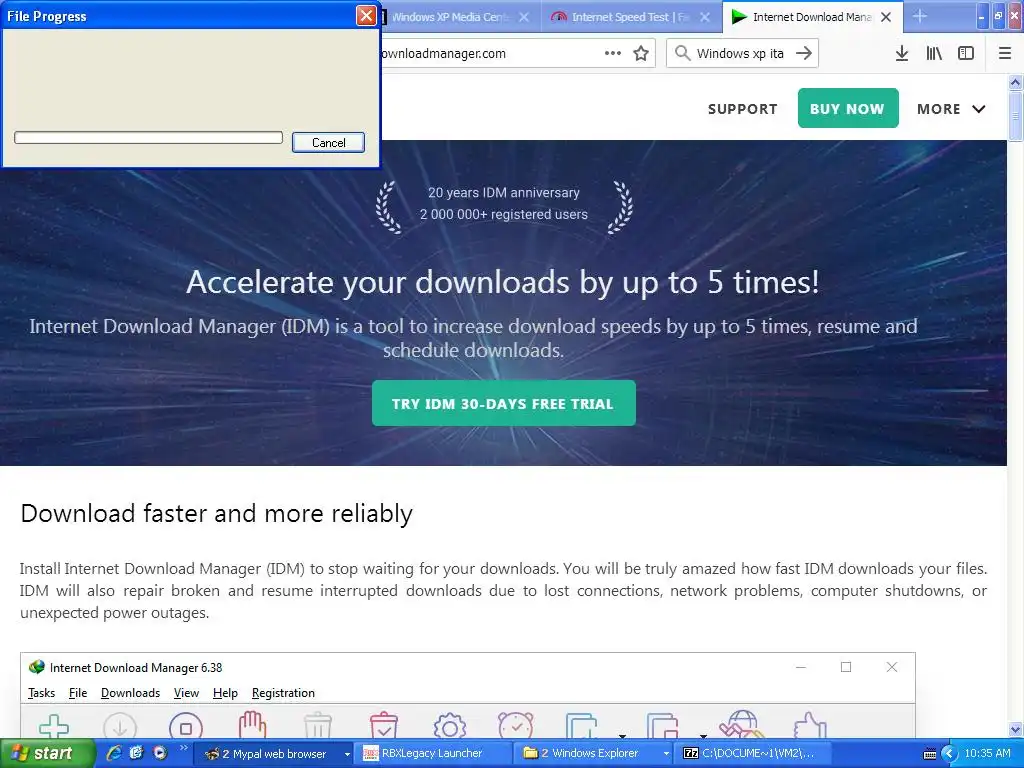1024x768 pixels.
Task: Expand hidden system tray icons arrow
Action: pos(949,754)
